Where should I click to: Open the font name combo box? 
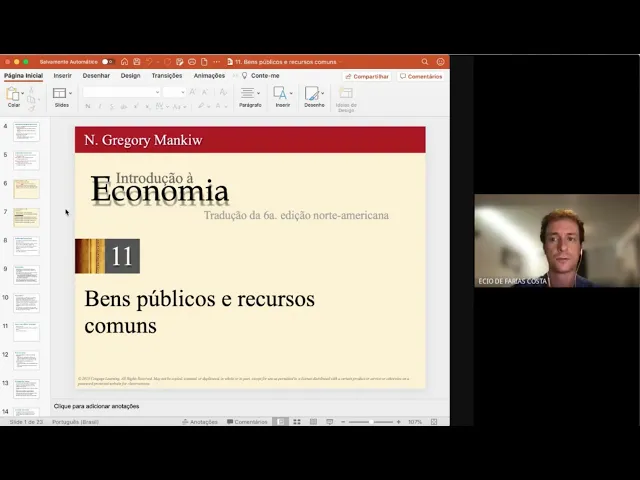121,92
